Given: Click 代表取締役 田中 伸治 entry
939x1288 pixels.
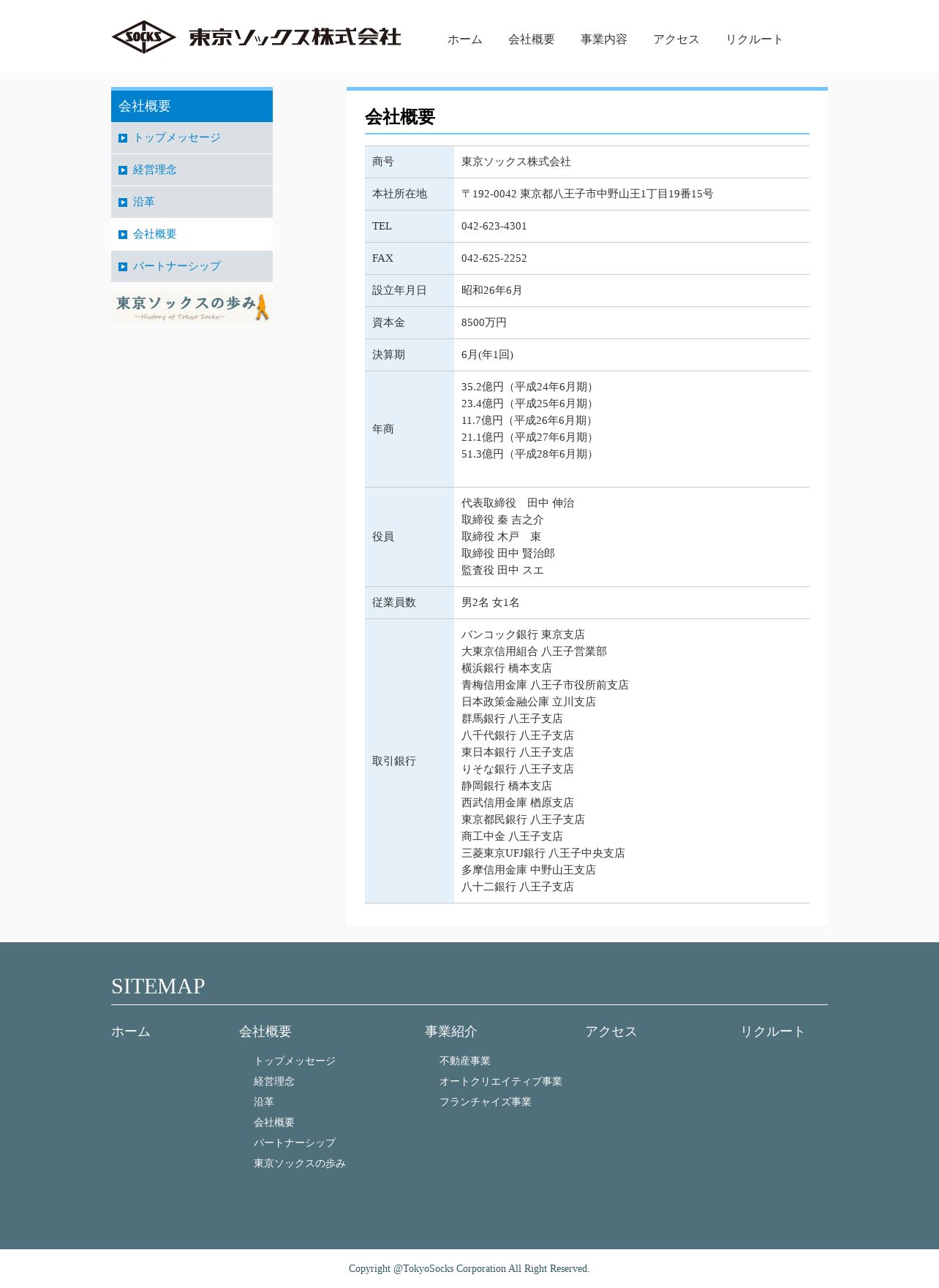Looking at the screenshot, I should (518, 503).
